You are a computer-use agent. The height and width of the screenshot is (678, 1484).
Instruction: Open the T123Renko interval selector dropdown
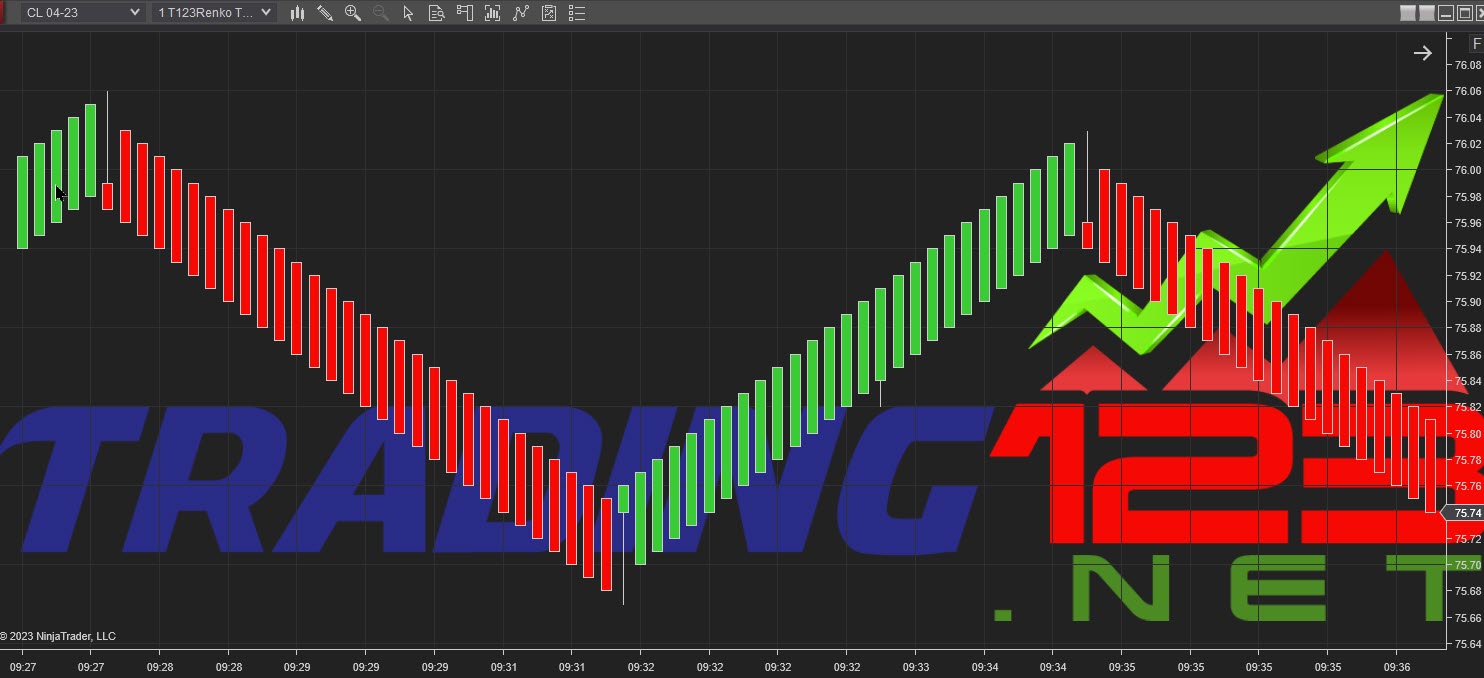pyautogui.click(x=215, y=13)
